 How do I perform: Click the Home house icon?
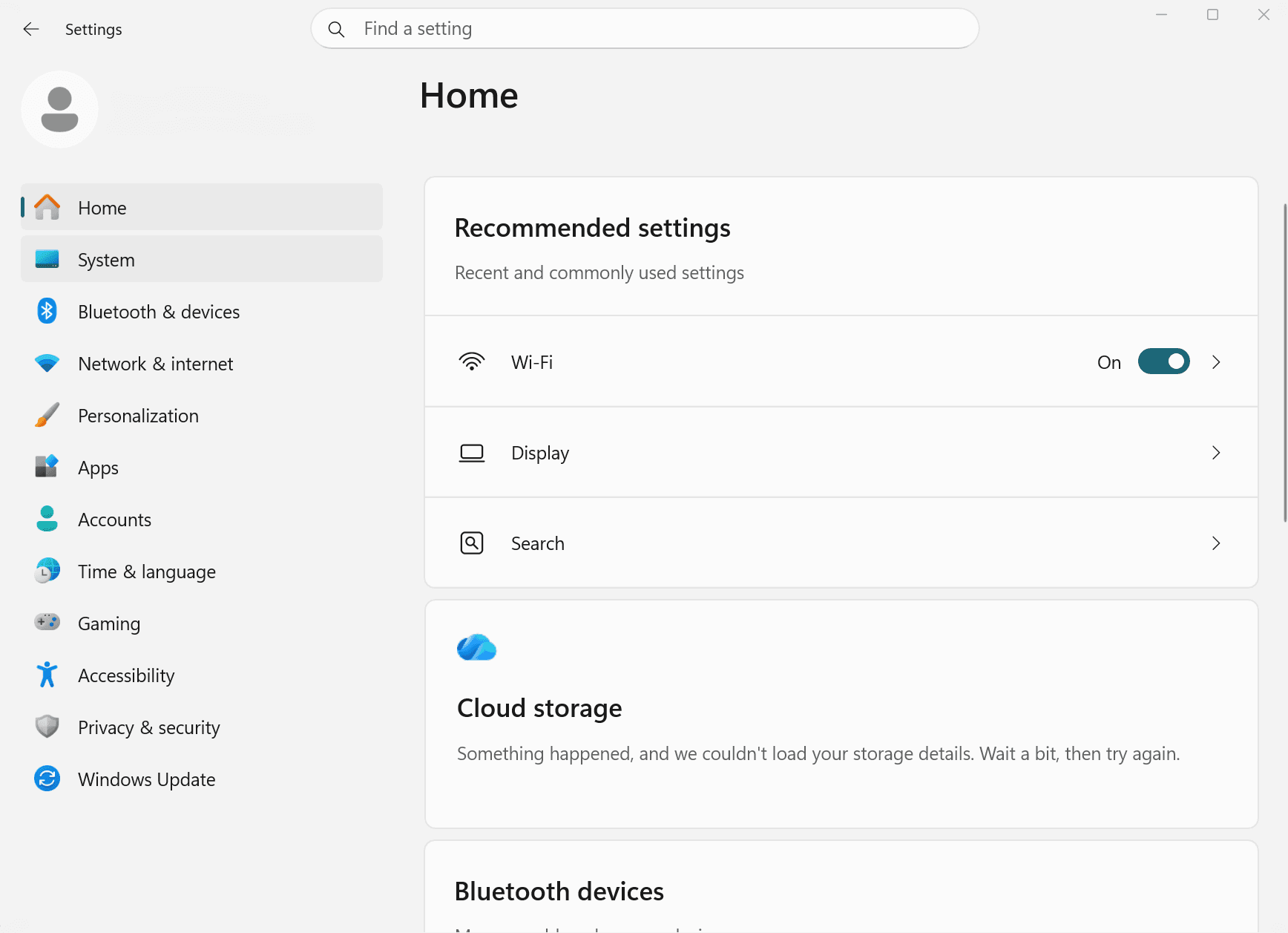click(47, 207)
